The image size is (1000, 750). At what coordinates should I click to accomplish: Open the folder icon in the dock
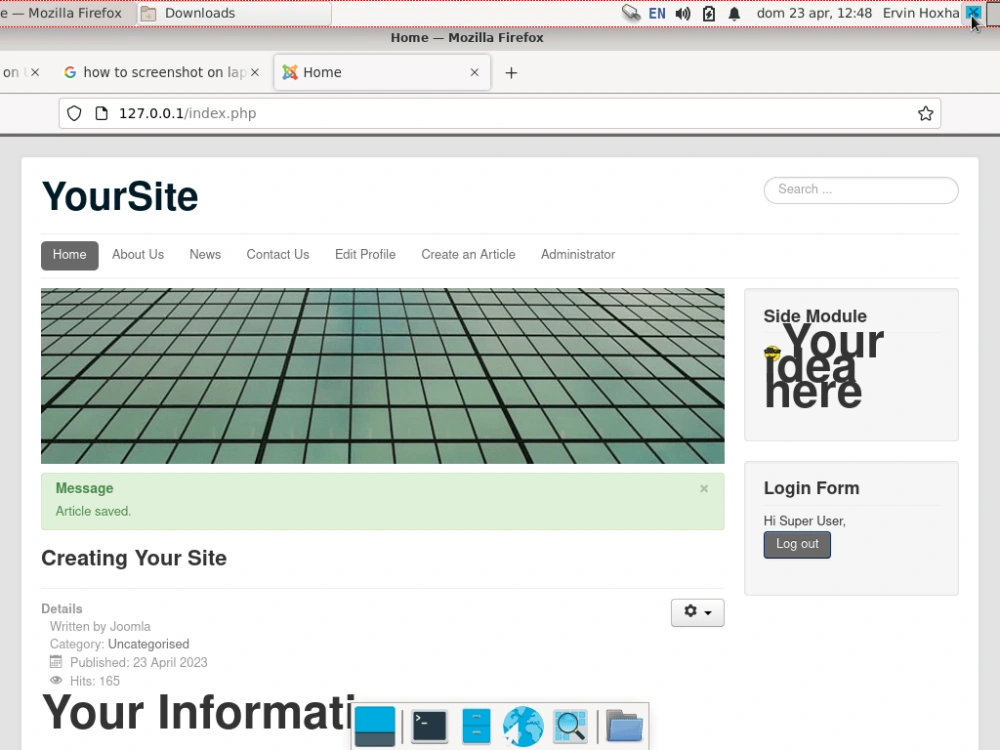click(x=624, y=726)
